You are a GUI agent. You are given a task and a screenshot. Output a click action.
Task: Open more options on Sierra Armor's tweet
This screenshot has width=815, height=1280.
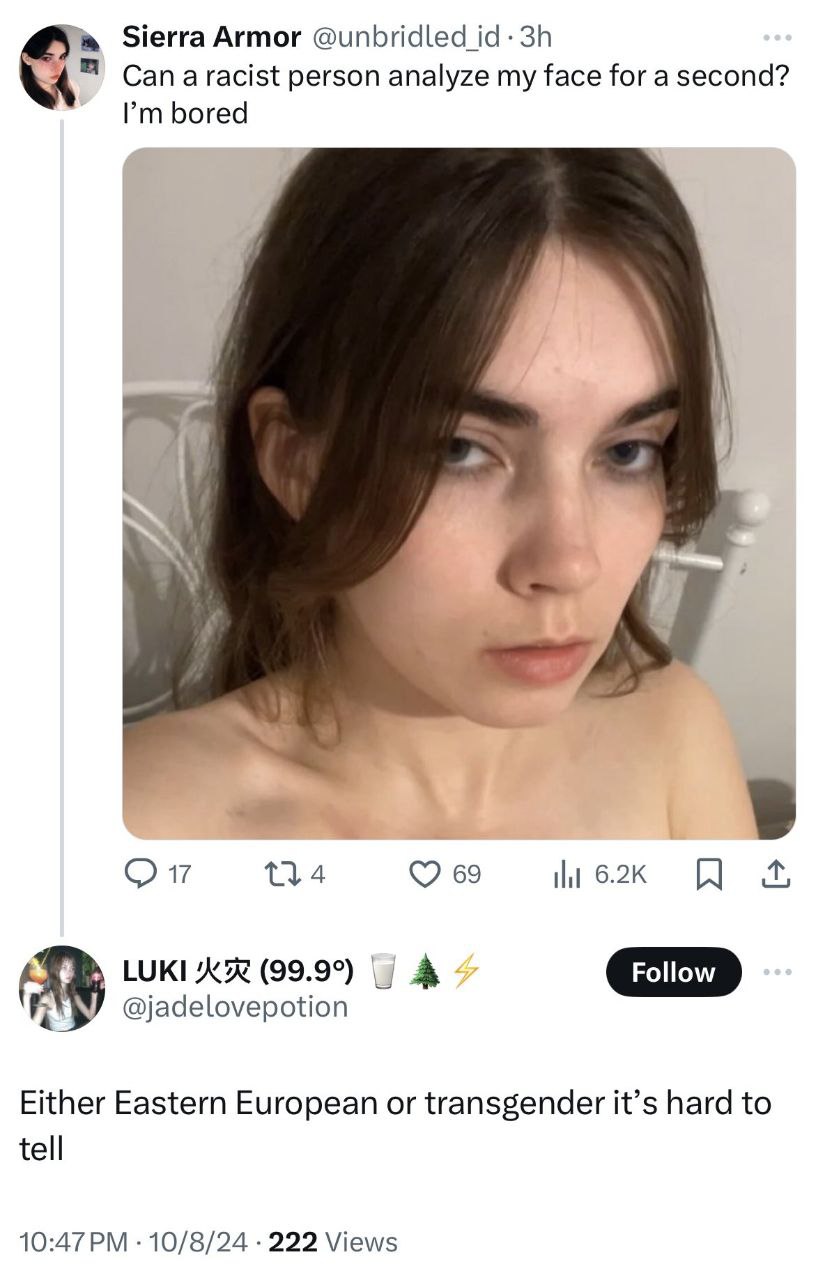point(776,38)
